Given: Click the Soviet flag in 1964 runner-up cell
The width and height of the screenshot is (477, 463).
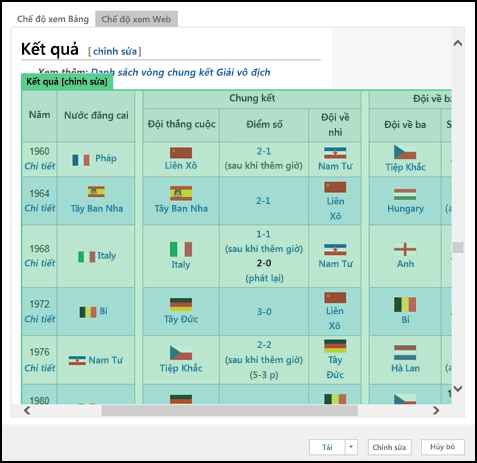Looking at the screenshot, I should 335,187.
